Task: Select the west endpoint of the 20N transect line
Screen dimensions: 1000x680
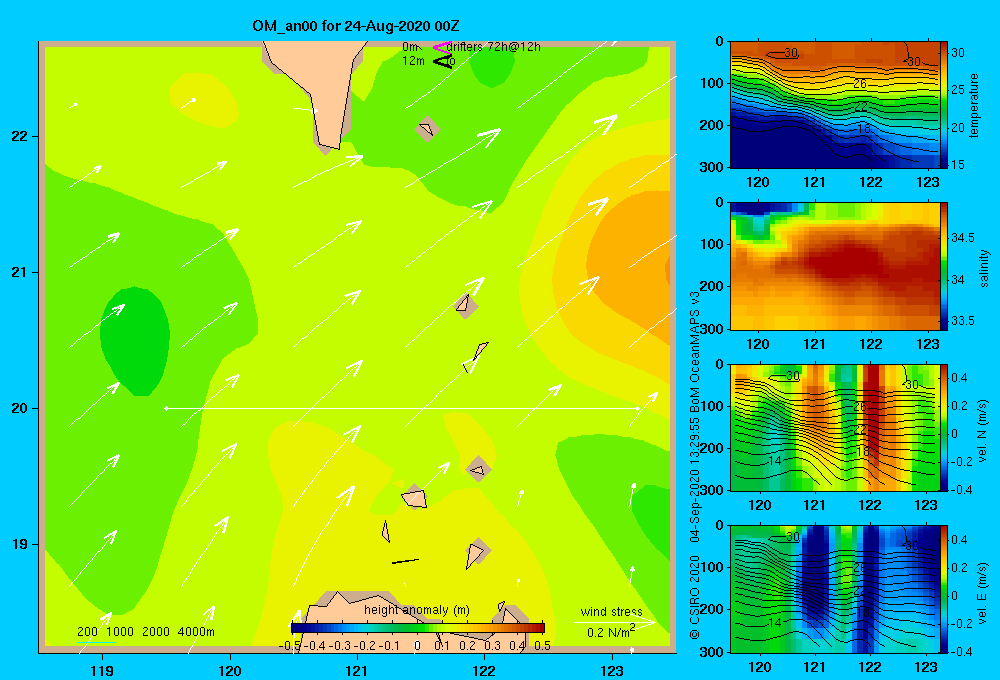Action: [x=166, y=408]
